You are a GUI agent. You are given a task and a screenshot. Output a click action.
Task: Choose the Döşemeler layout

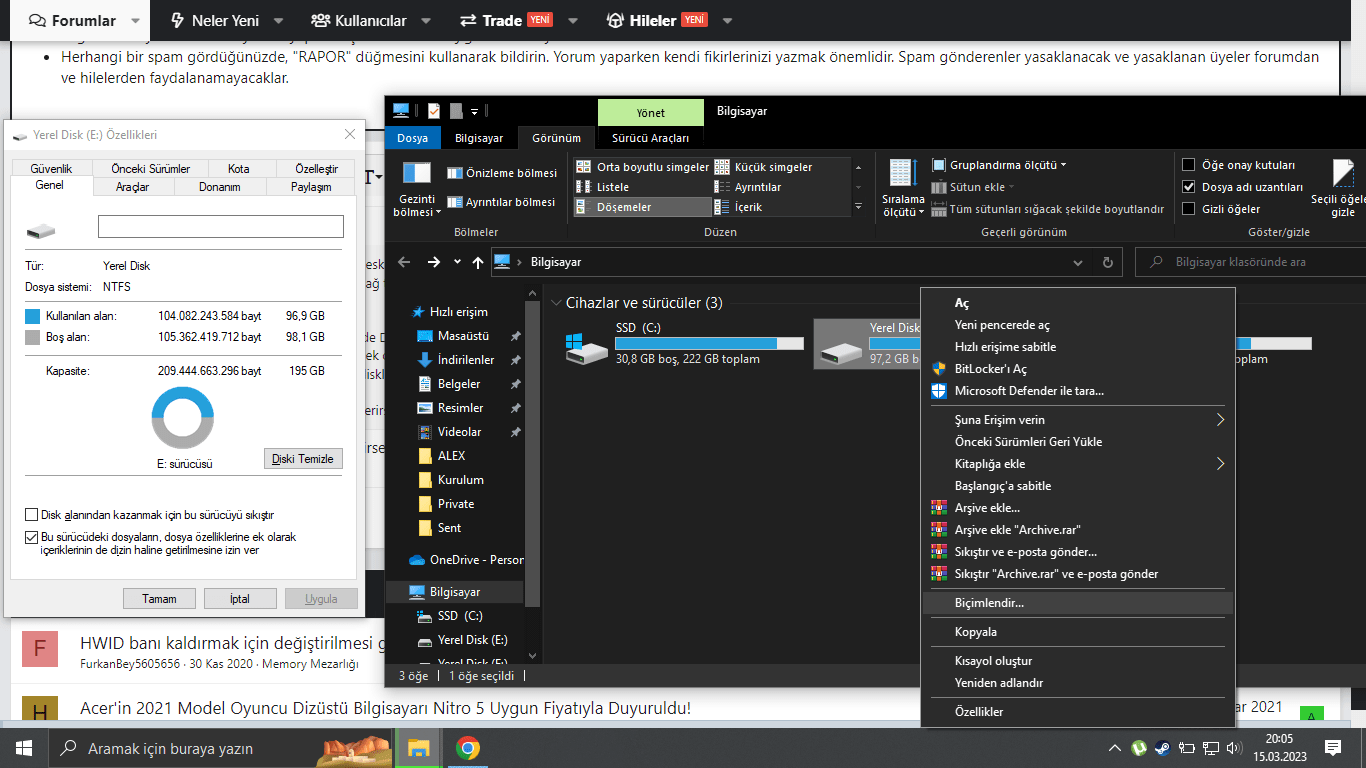pos(642,207)
